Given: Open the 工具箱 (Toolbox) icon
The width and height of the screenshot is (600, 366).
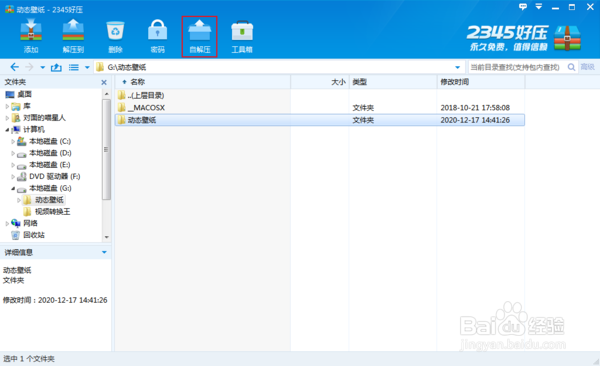Looking at the screenshot, I should click(x=242, y=36).
